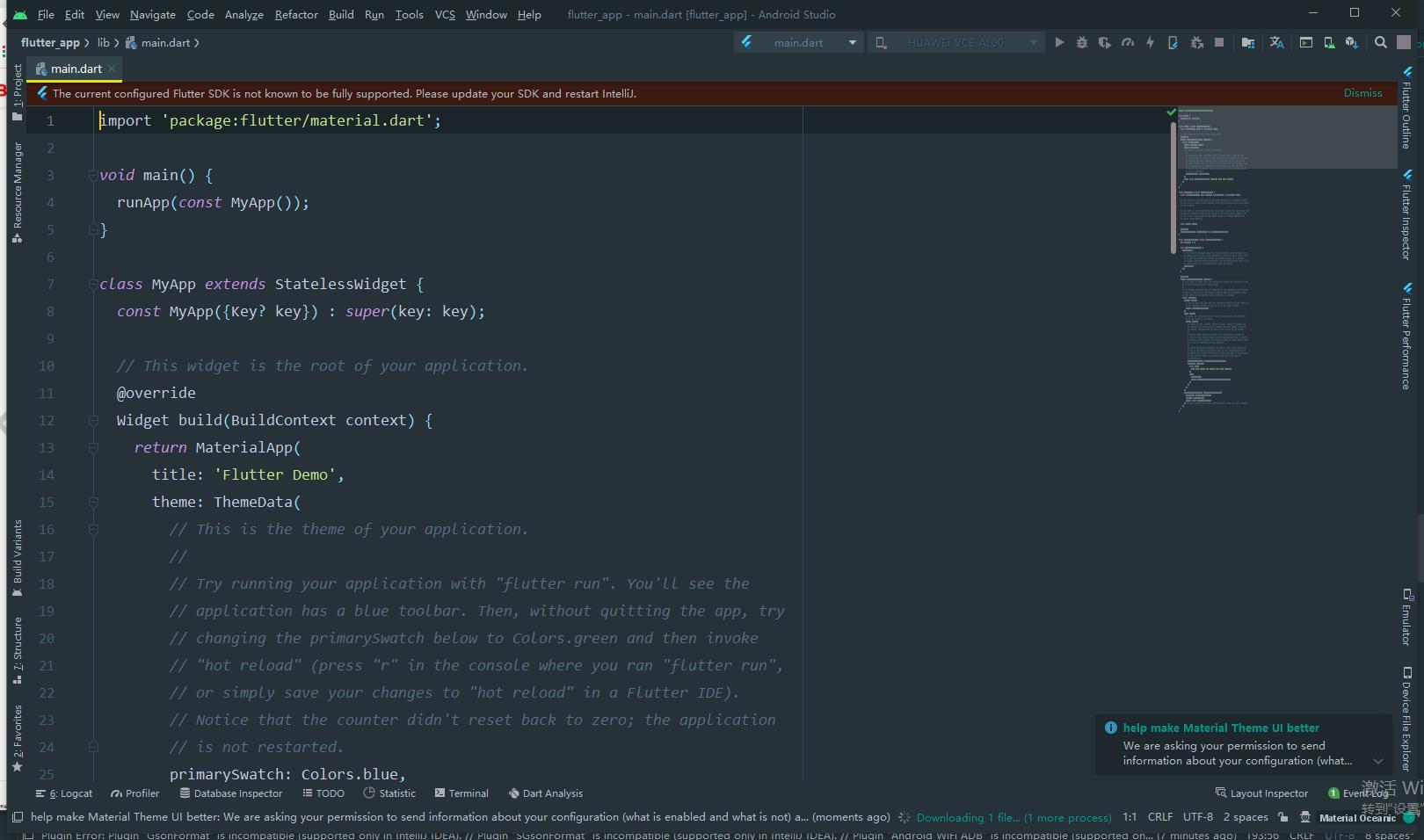Open the VCS menu
Screen dimensions: 1424x840
pos(445,14)
